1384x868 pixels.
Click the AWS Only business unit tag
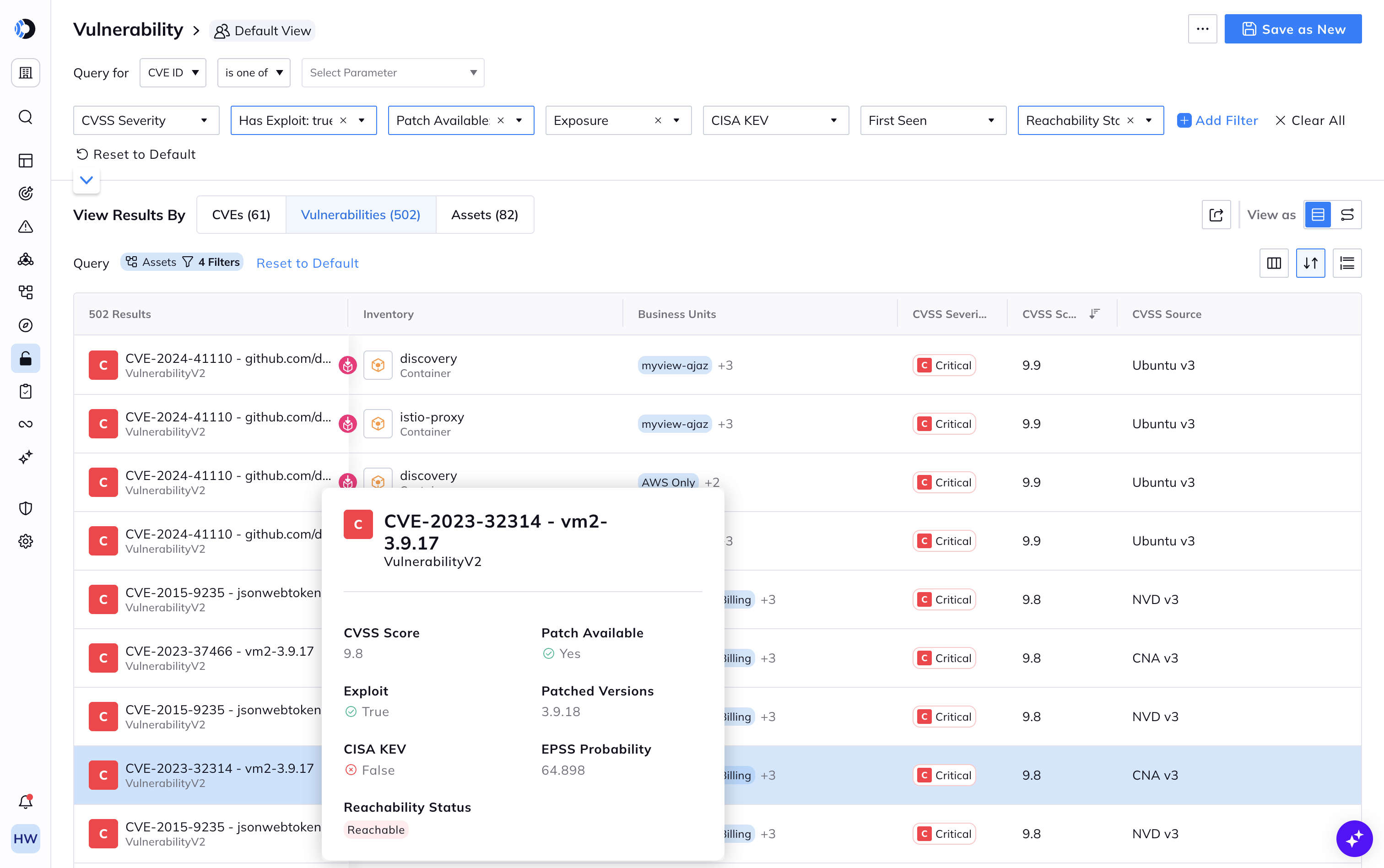tap(668, 482)
